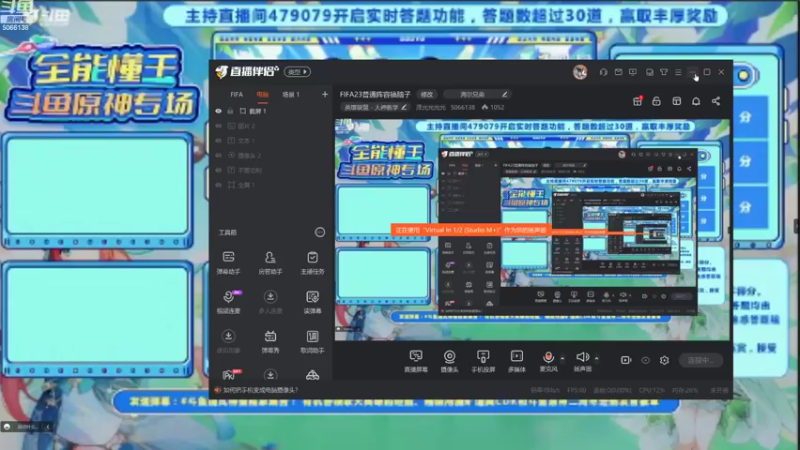
Task: Open the gift box icon with red dot
Action: pyautogui.click(x=637, y=101)
